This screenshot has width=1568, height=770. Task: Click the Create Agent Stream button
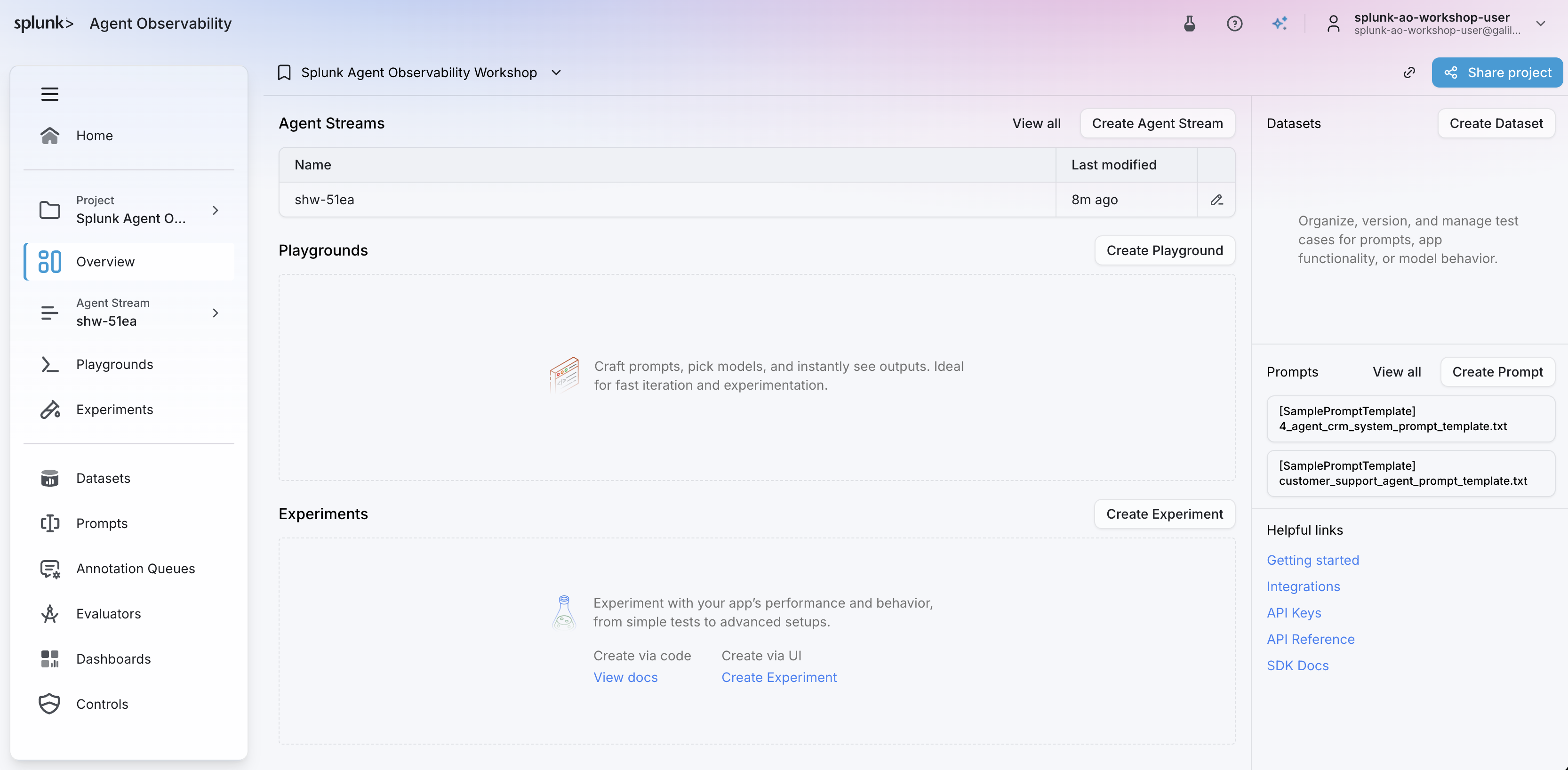tap(1157, 123)
